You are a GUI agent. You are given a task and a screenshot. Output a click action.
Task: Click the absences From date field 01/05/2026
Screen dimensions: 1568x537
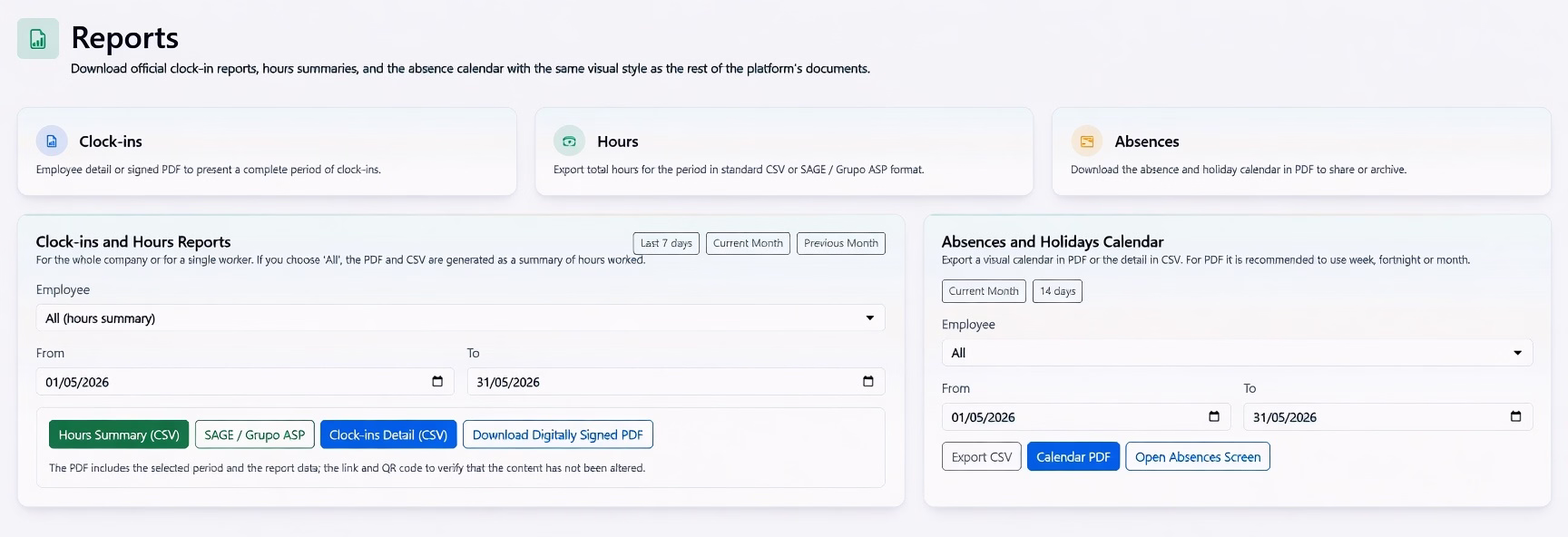1086,417
